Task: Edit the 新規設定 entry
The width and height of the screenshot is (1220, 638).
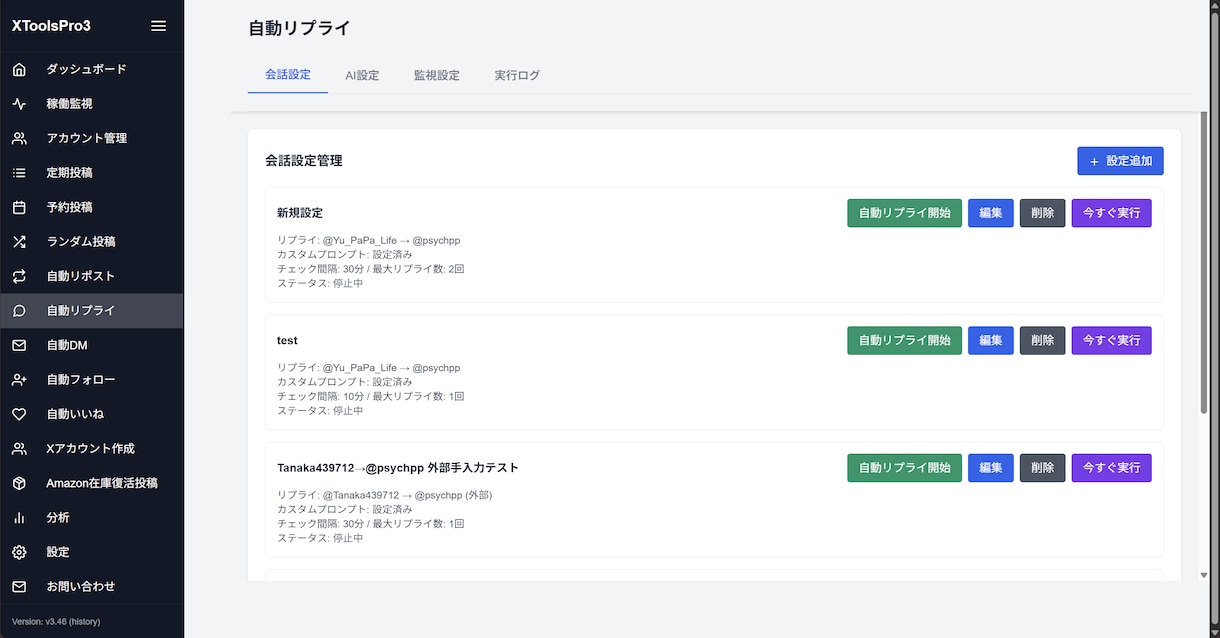Action: 991,213
